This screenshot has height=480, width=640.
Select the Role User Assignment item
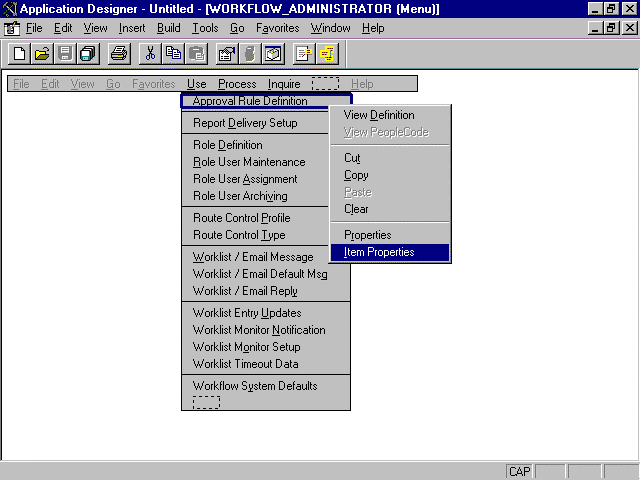coord(255,179)
